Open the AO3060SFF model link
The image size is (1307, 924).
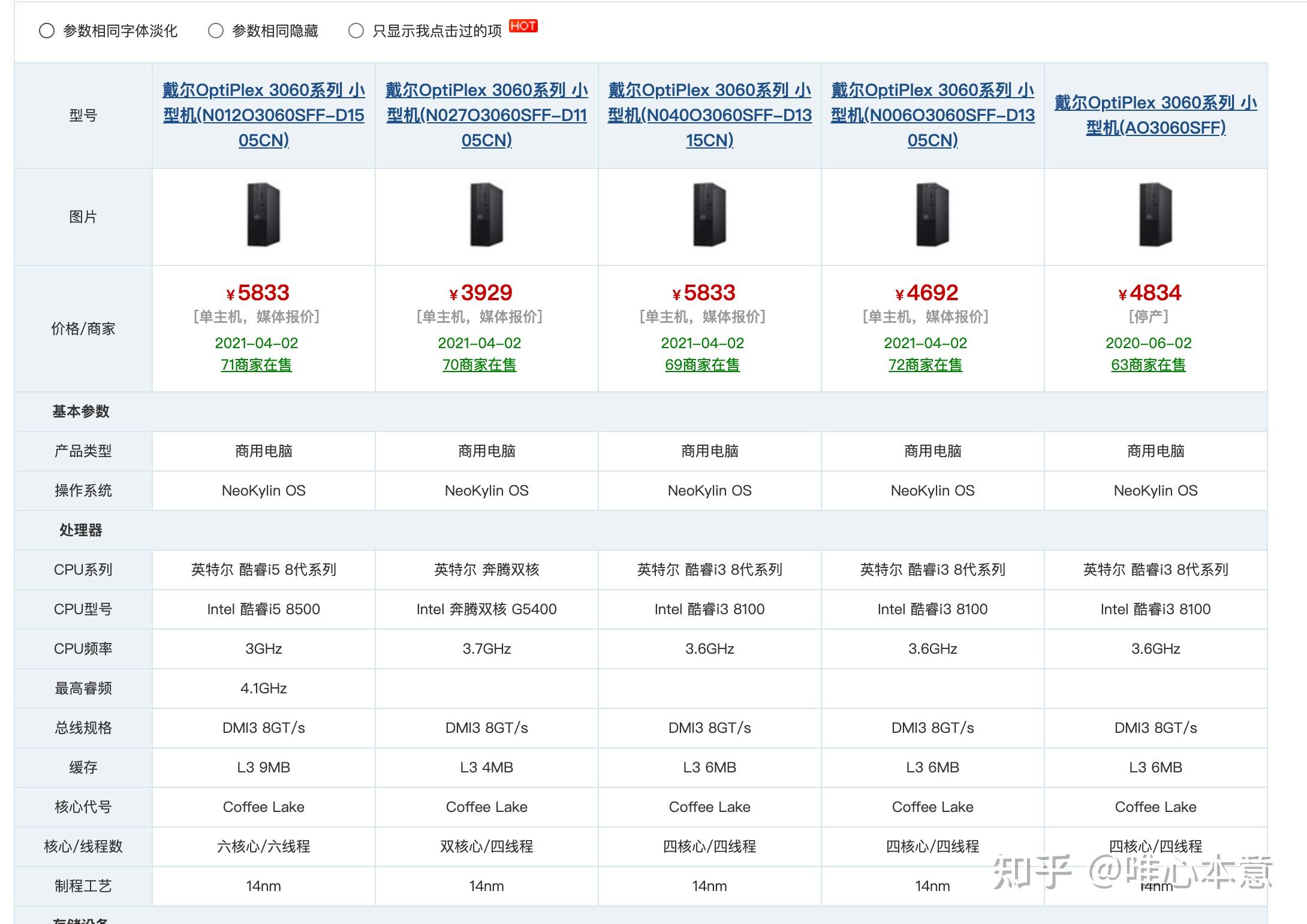coord(1156,115)
